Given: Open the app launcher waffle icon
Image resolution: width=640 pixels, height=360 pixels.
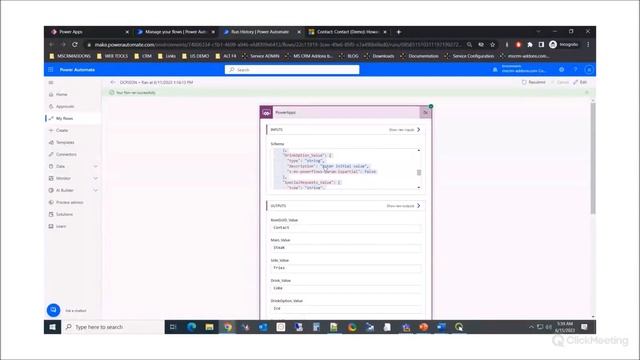Looking at the screenshot, I should tap(51, 70).
